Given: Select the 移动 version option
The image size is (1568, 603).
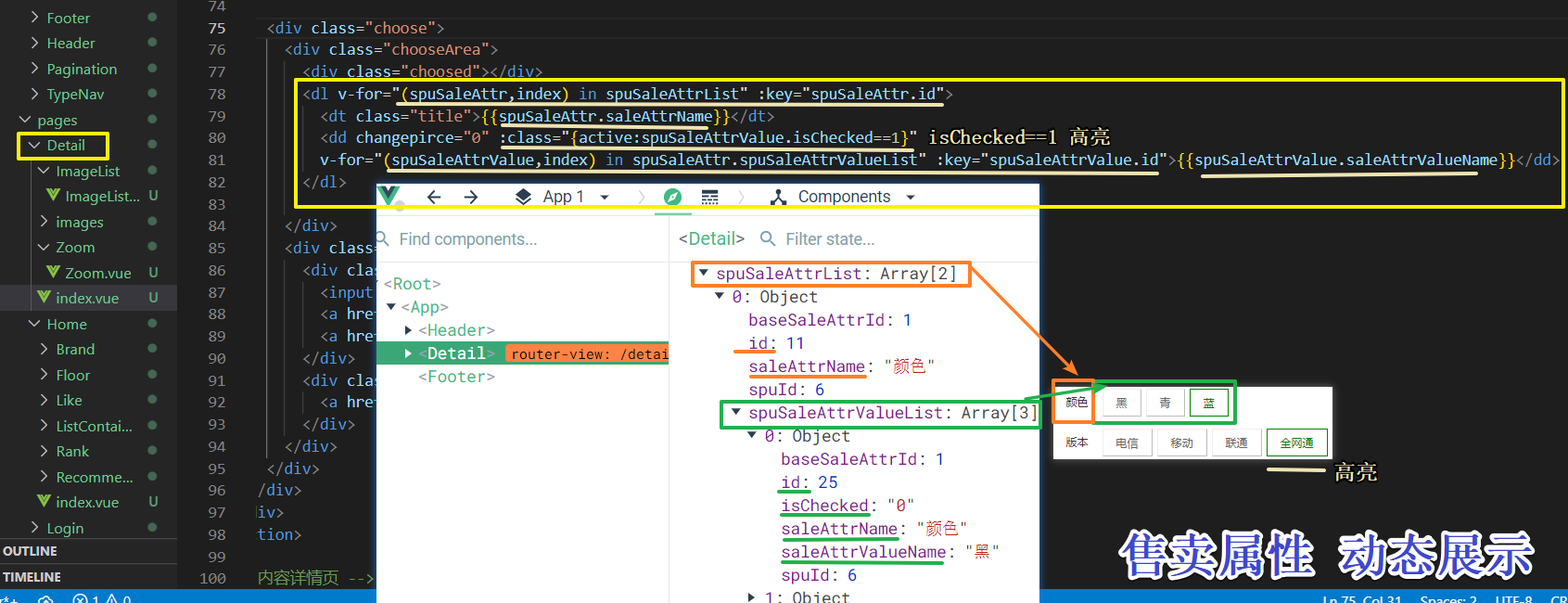Looking at the screenshot, I should coord(1181,443).
